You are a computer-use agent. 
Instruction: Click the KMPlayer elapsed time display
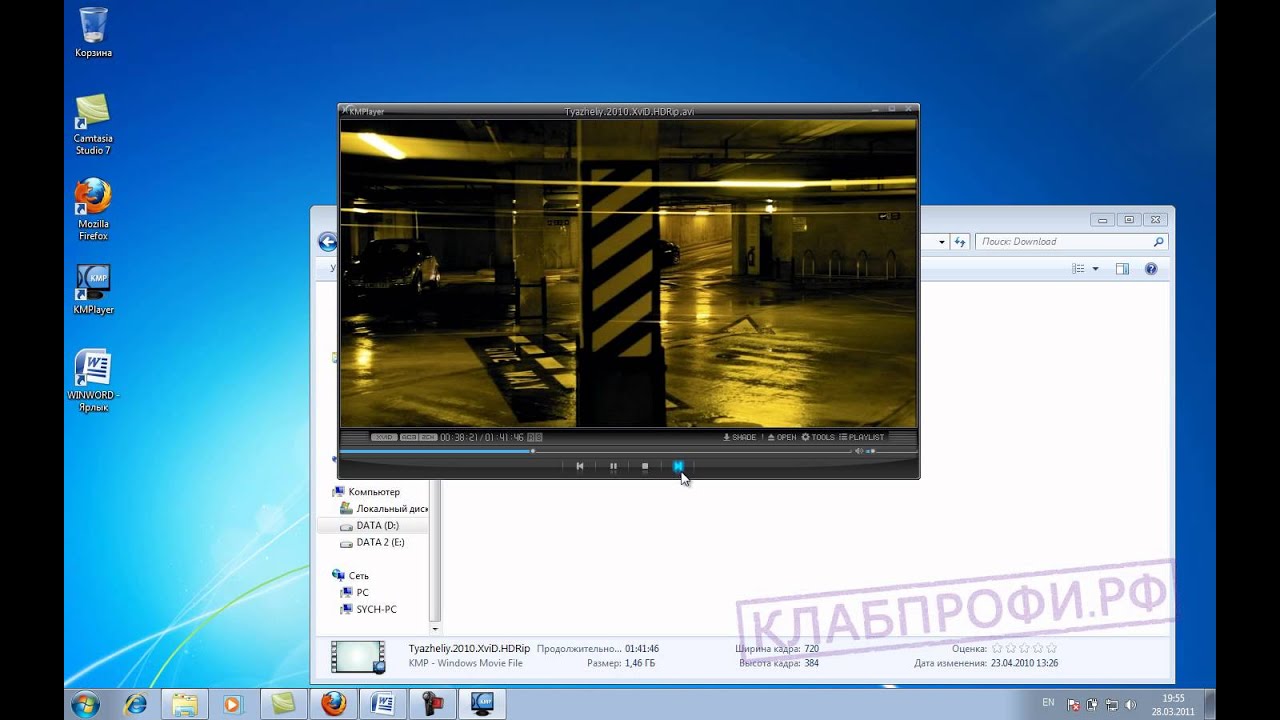(461, 437)
